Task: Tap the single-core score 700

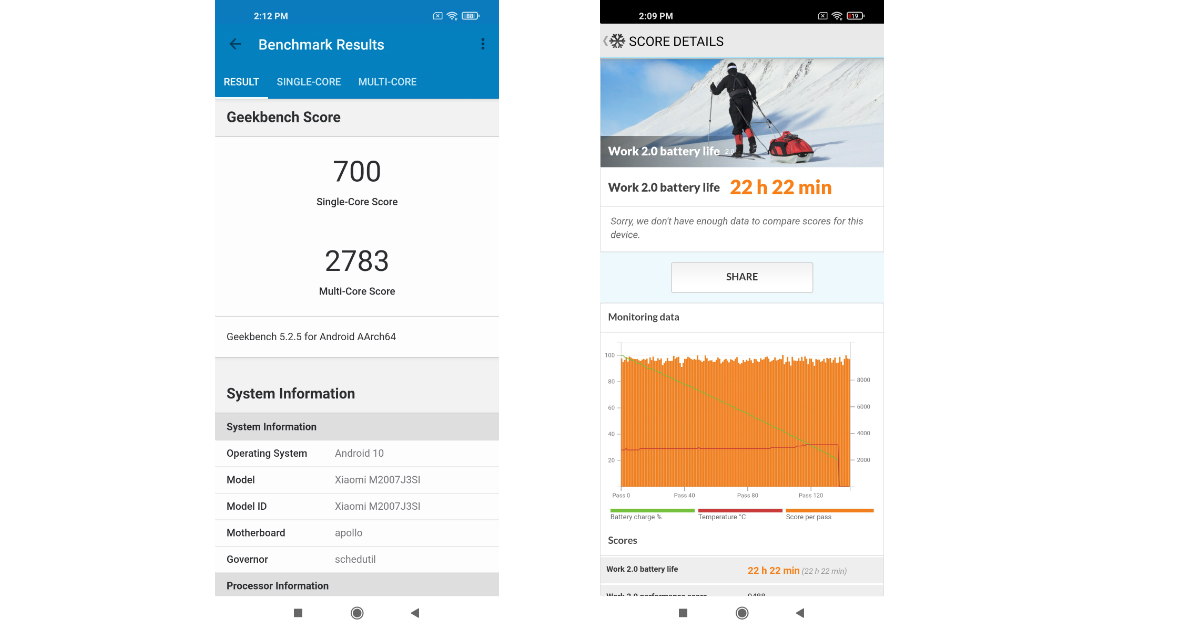Action: point(357,171)
